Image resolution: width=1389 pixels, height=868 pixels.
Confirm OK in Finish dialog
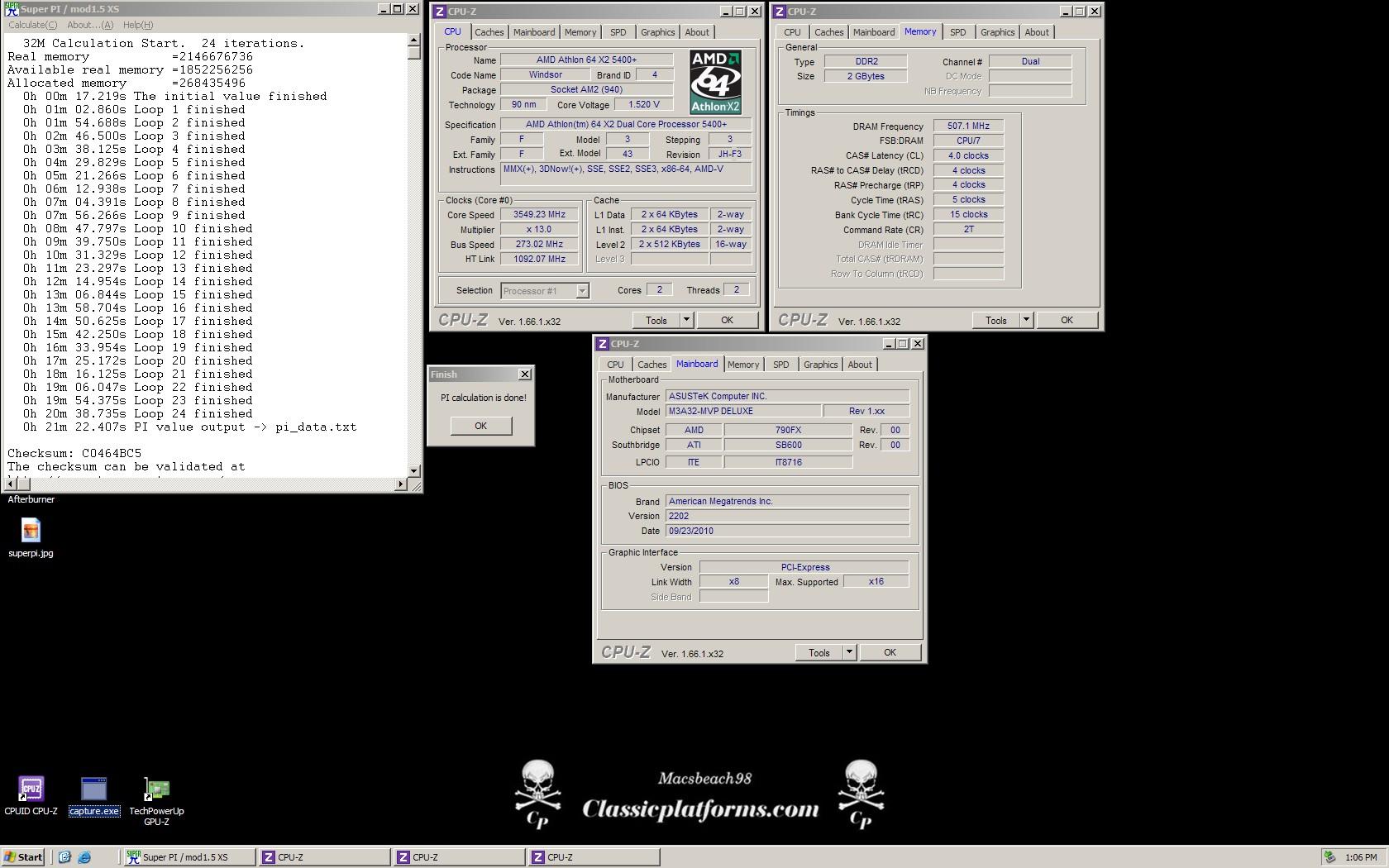pyautogui.click(x=480, y=426)
